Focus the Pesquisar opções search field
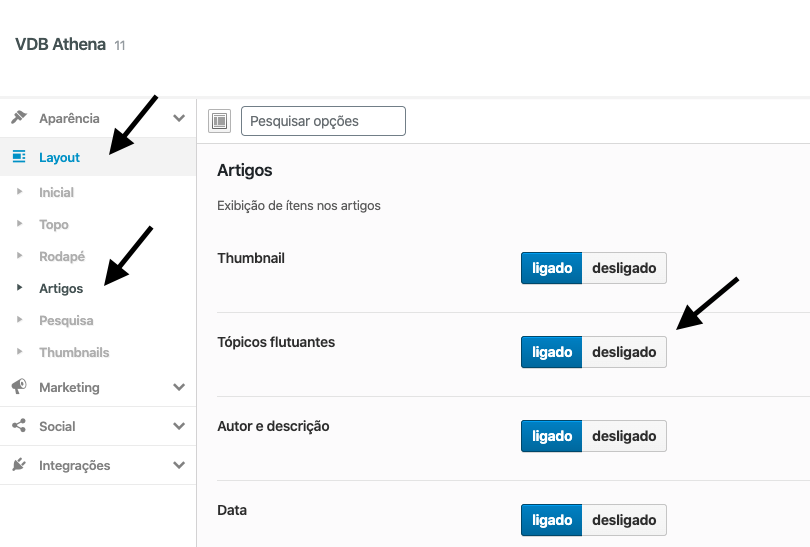 323,121
